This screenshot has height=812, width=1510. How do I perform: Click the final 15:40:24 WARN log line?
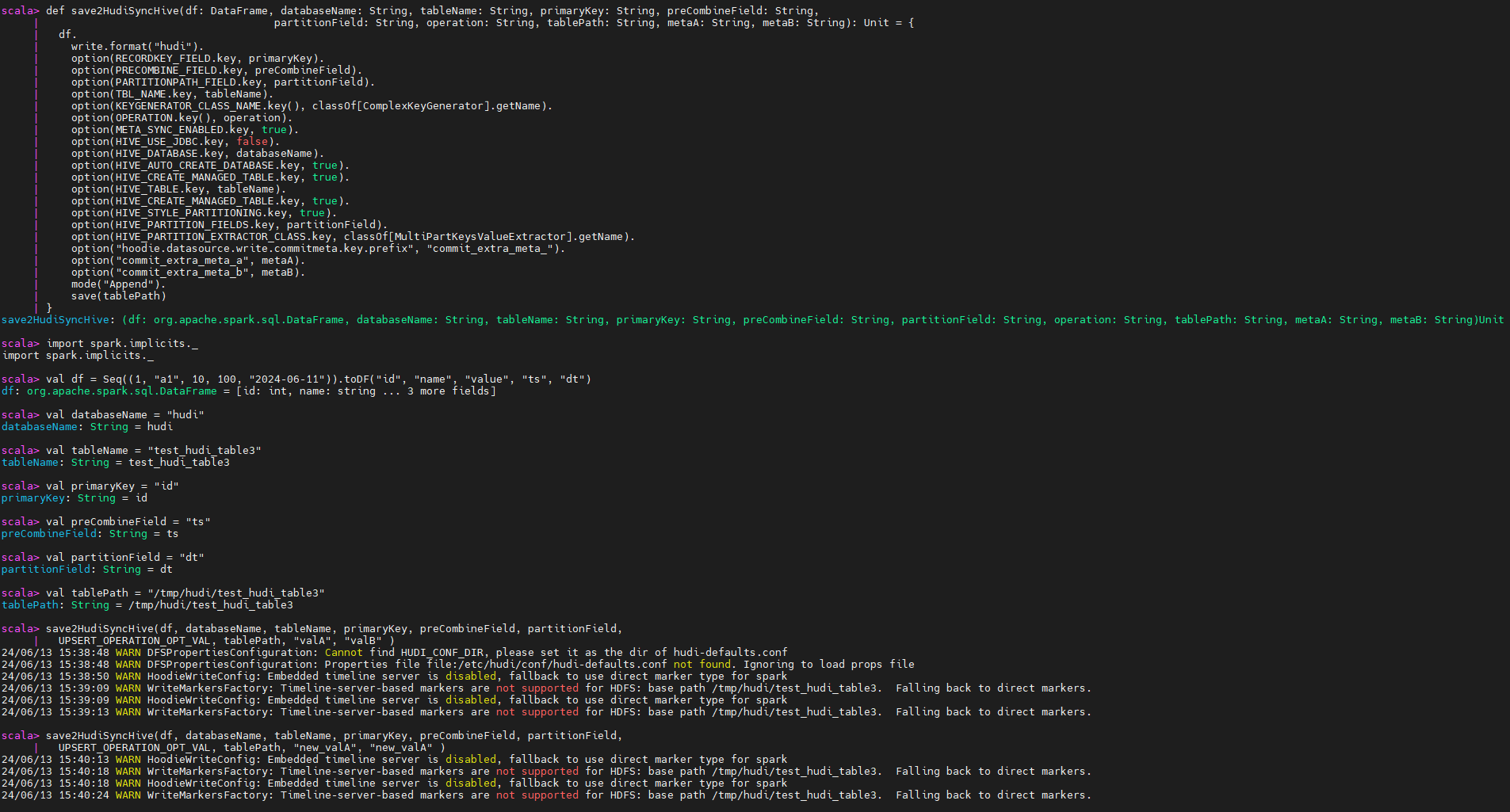tap(546, 795)
